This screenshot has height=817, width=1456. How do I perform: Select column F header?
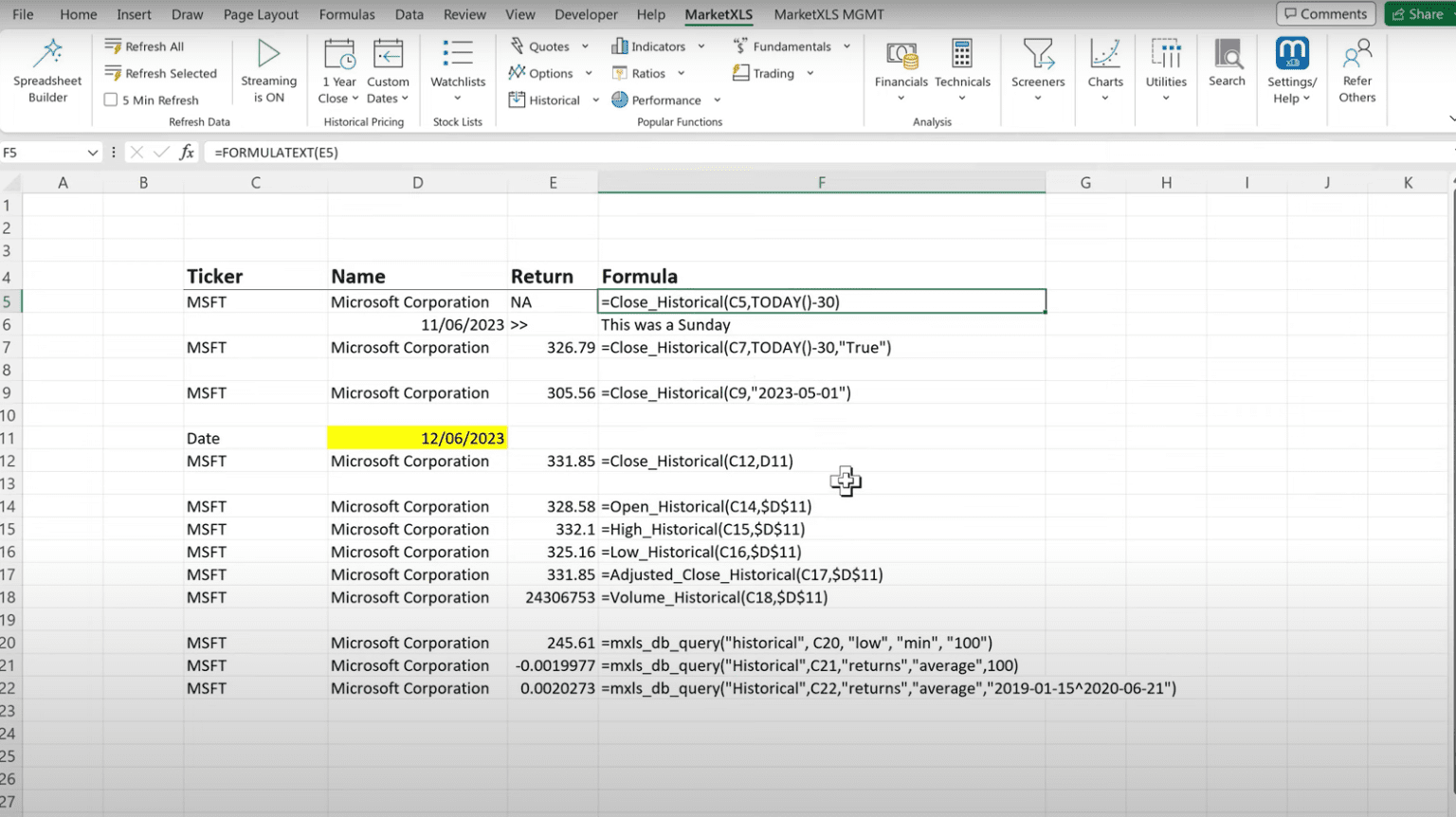pyautogui.click(x=822, y=183)
